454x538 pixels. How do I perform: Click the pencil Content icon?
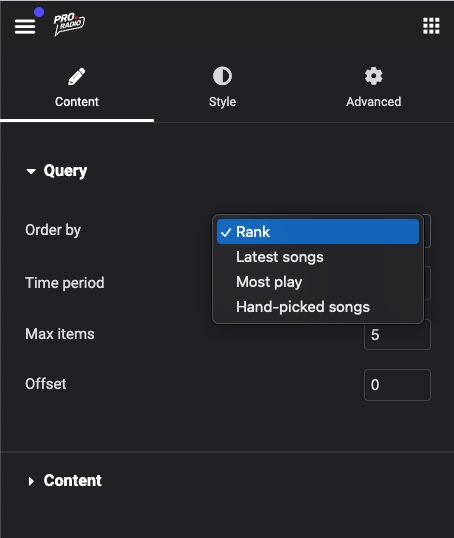tap(77, 76)
